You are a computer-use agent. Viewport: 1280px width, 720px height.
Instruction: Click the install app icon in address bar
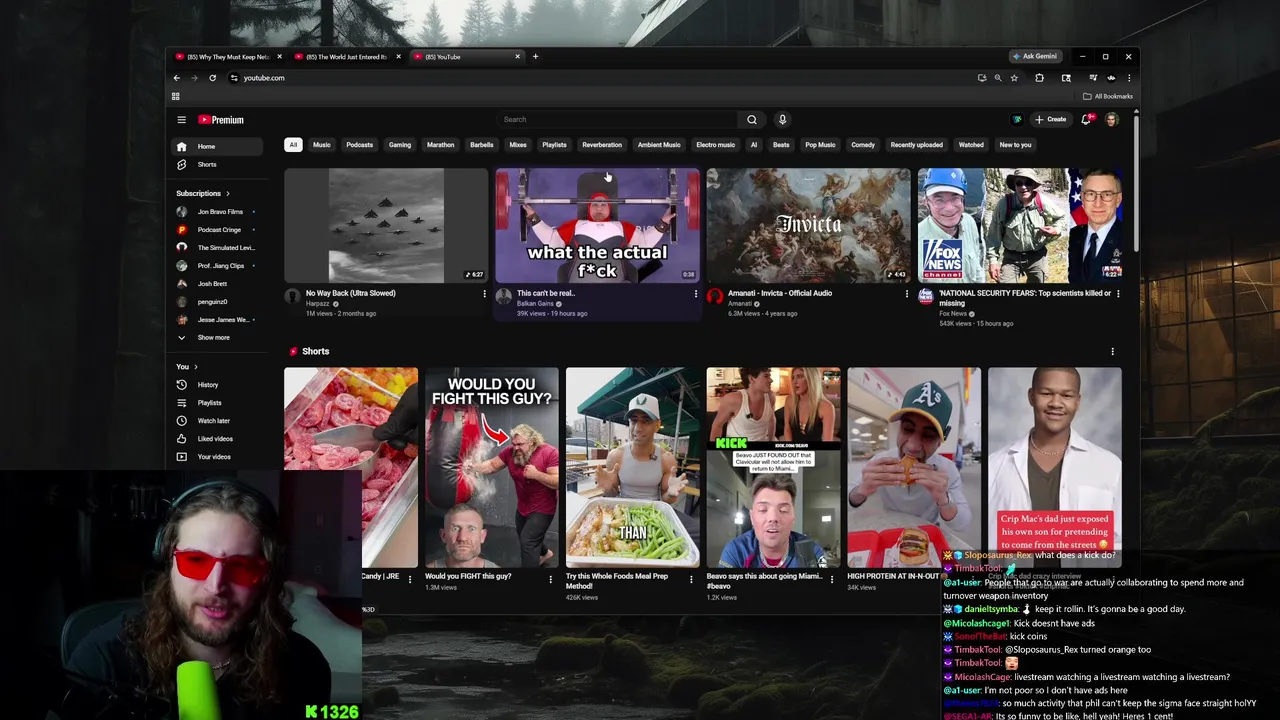click(982, 78)
